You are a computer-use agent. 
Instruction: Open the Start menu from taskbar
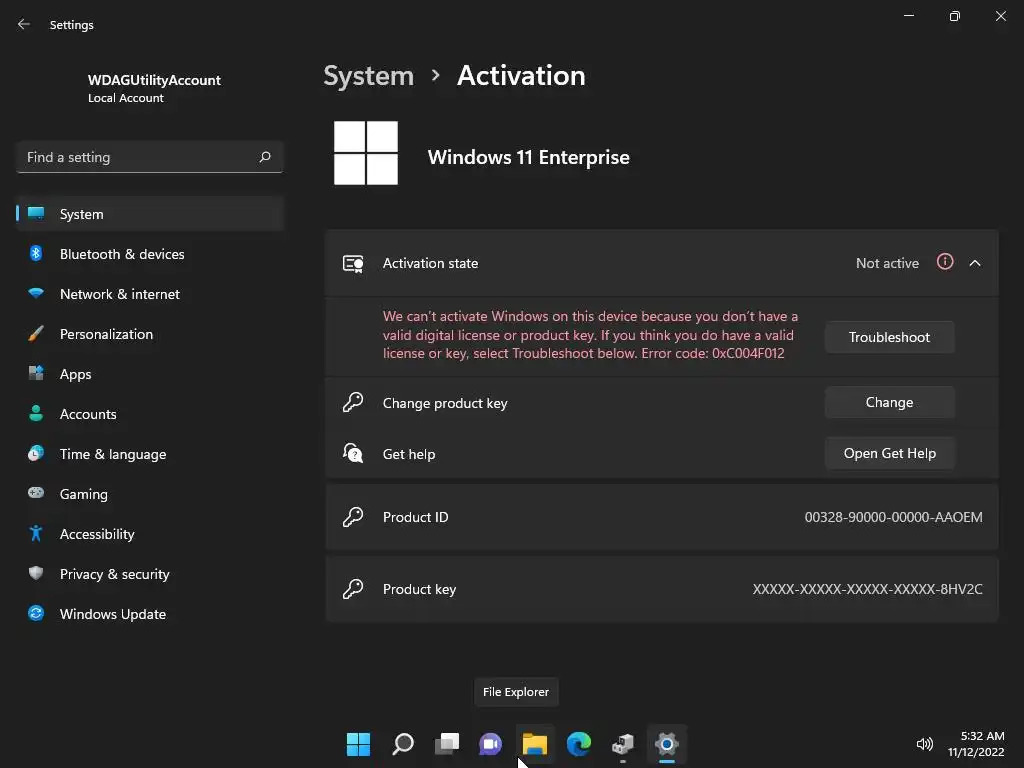point(358,744)
